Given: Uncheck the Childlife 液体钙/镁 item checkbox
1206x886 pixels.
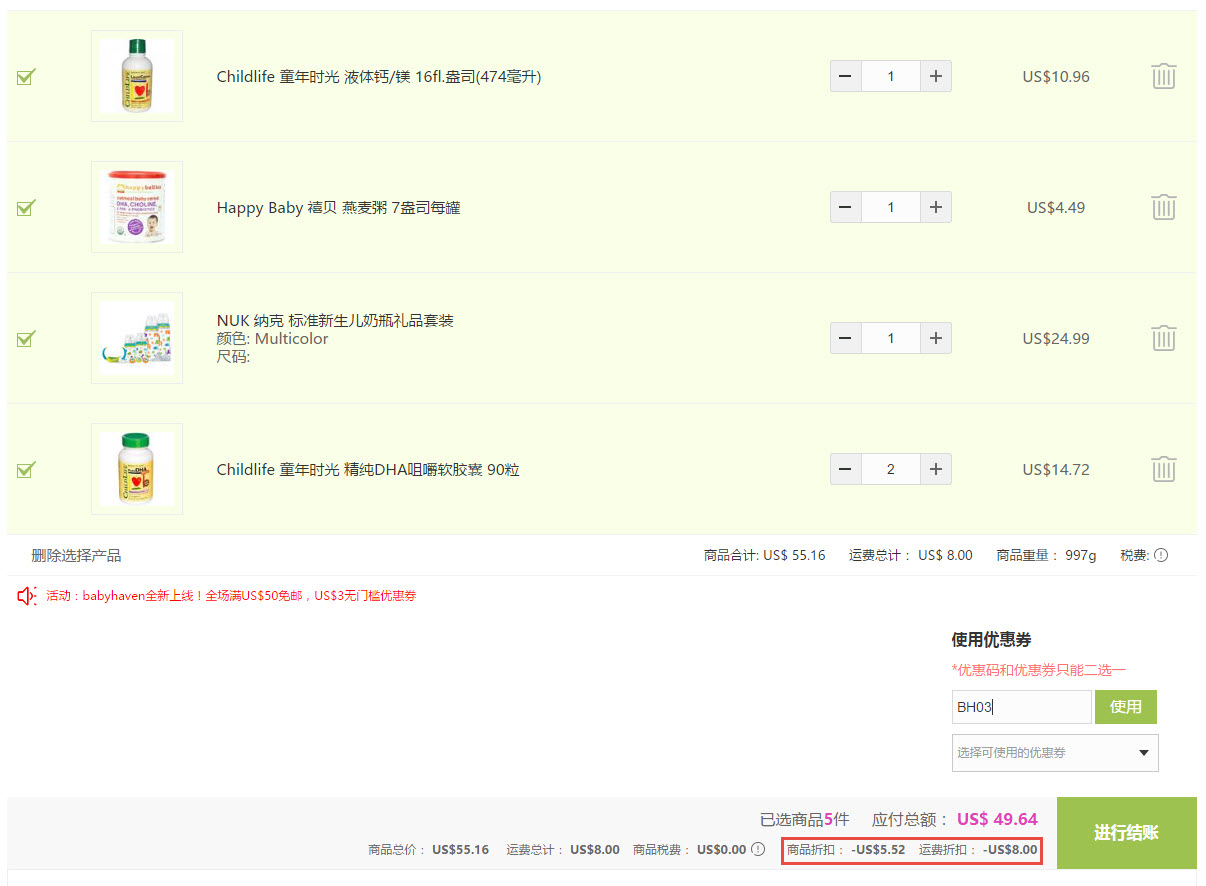Looking at the screenshot, I should coord(26,77).
